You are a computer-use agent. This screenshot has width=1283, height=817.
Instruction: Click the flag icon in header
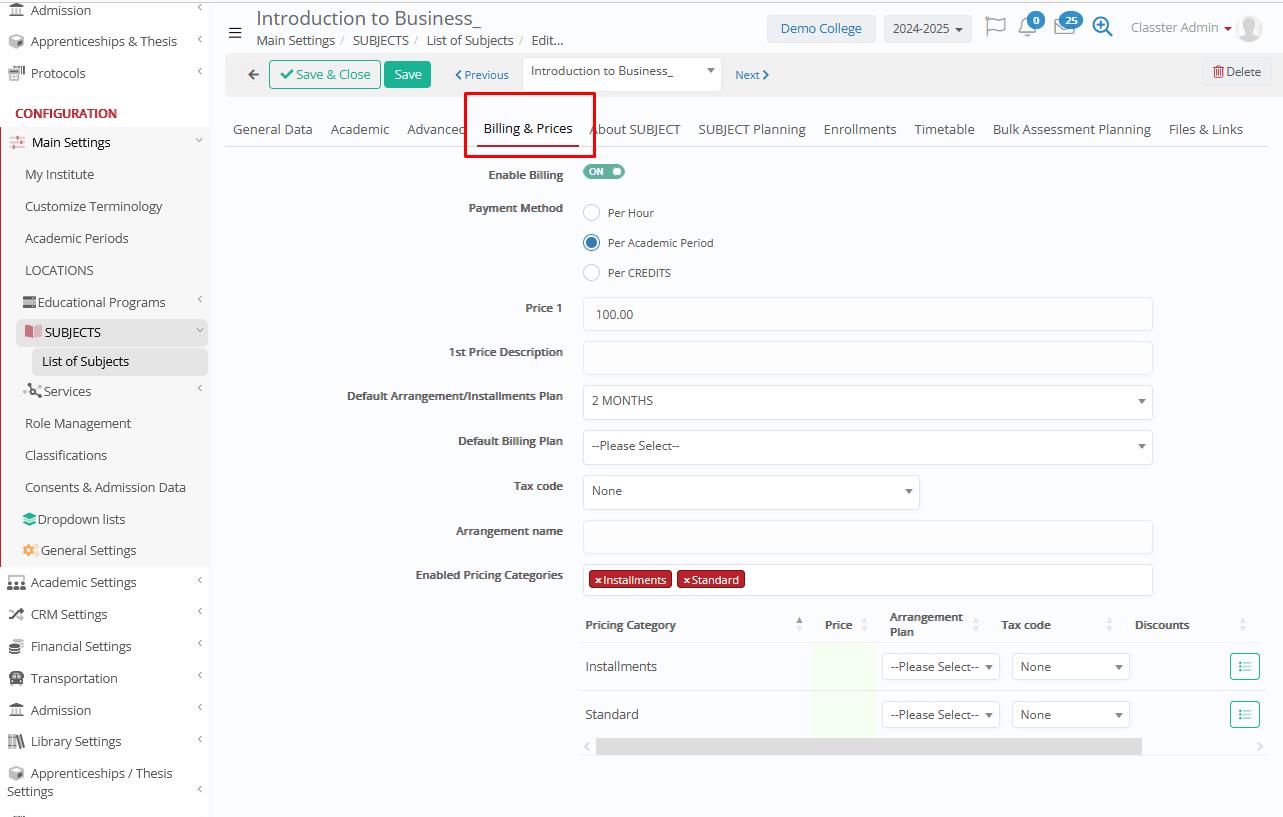[x=995, y=27]
